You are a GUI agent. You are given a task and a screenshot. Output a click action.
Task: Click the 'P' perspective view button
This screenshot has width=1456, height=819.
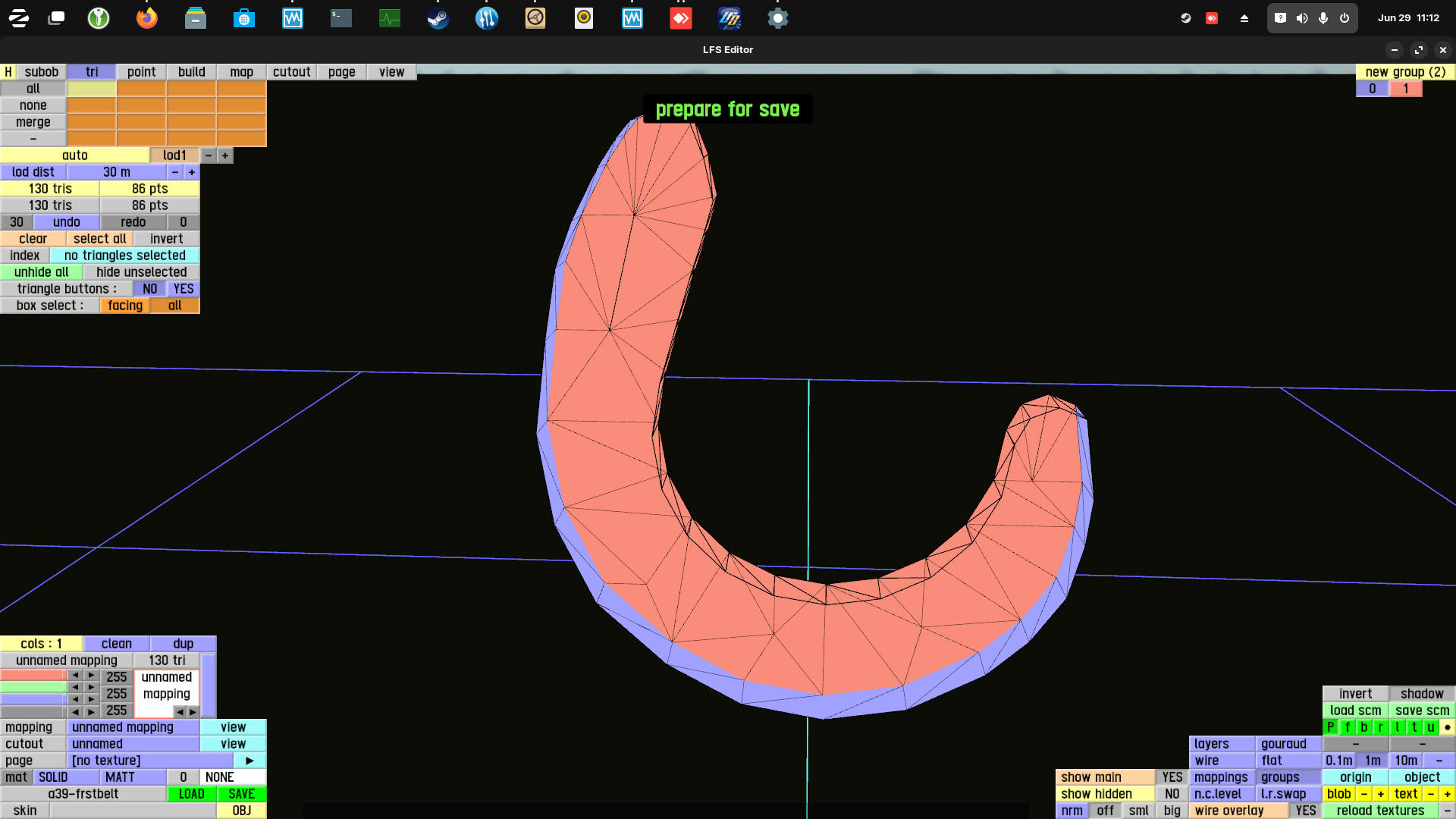(1330, 727)
